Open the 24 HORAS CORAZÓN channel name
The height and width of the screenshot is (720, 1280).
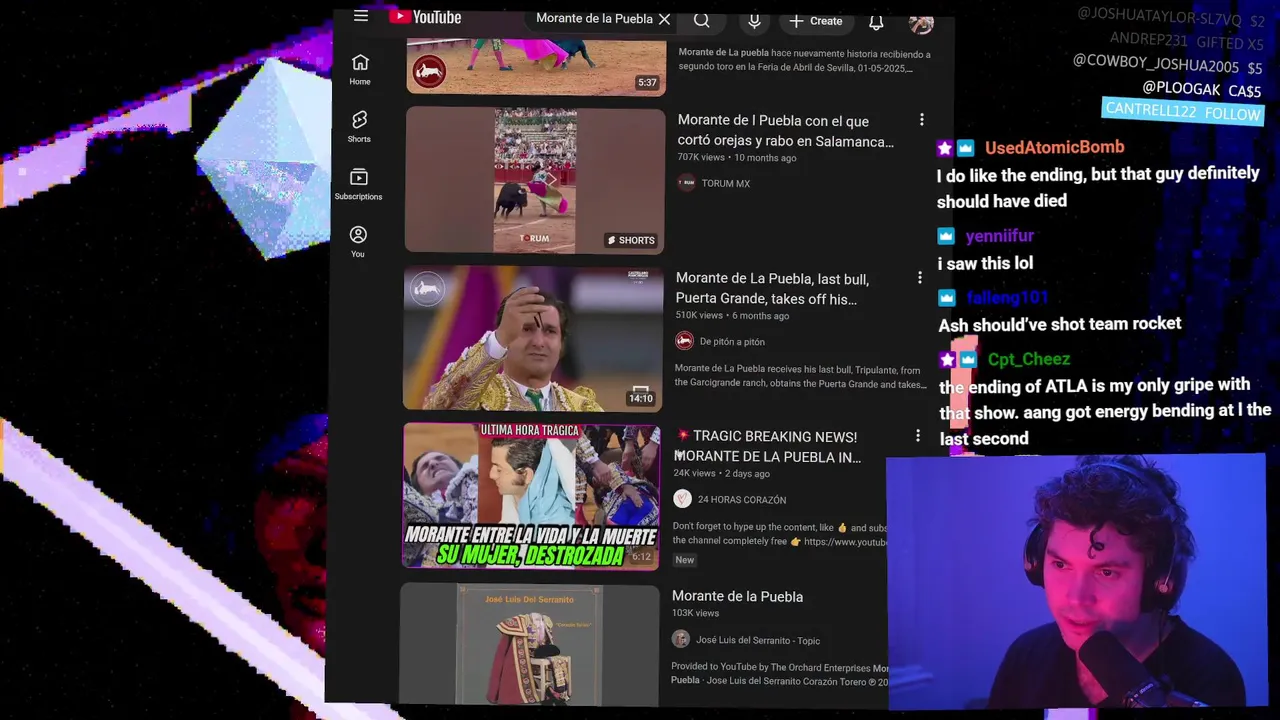point(742,500)
